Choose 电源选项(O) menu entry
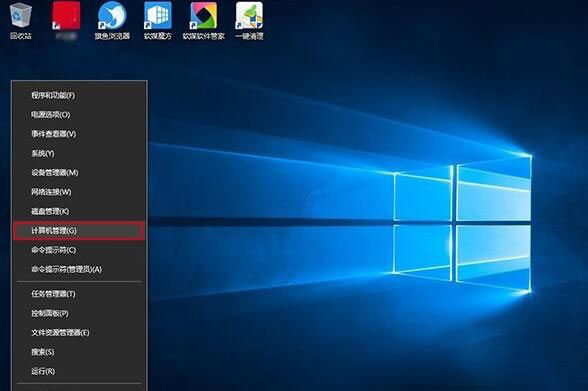 (79, 115)
